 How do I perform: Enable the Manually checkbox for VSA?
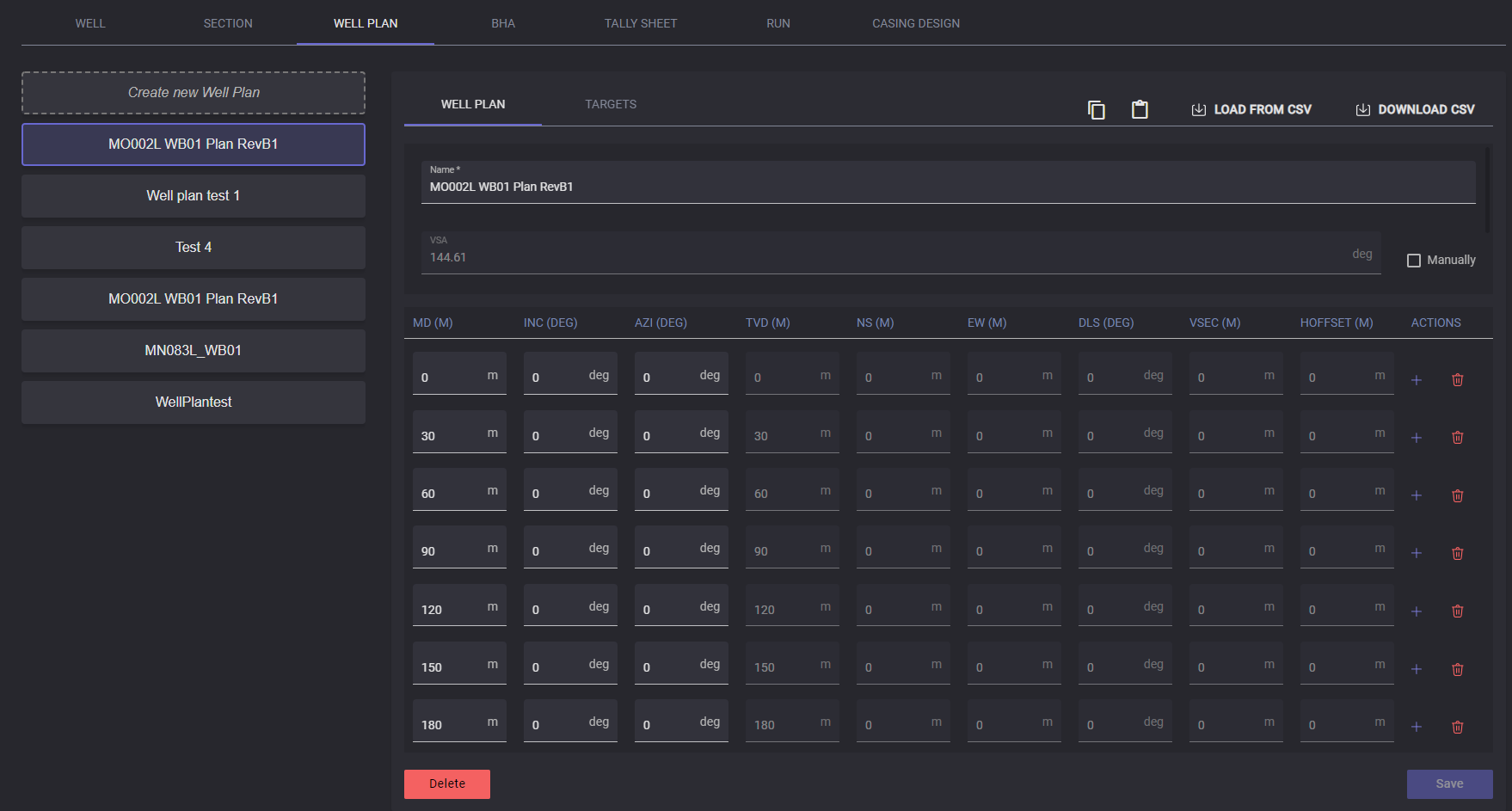[1413, 261]
